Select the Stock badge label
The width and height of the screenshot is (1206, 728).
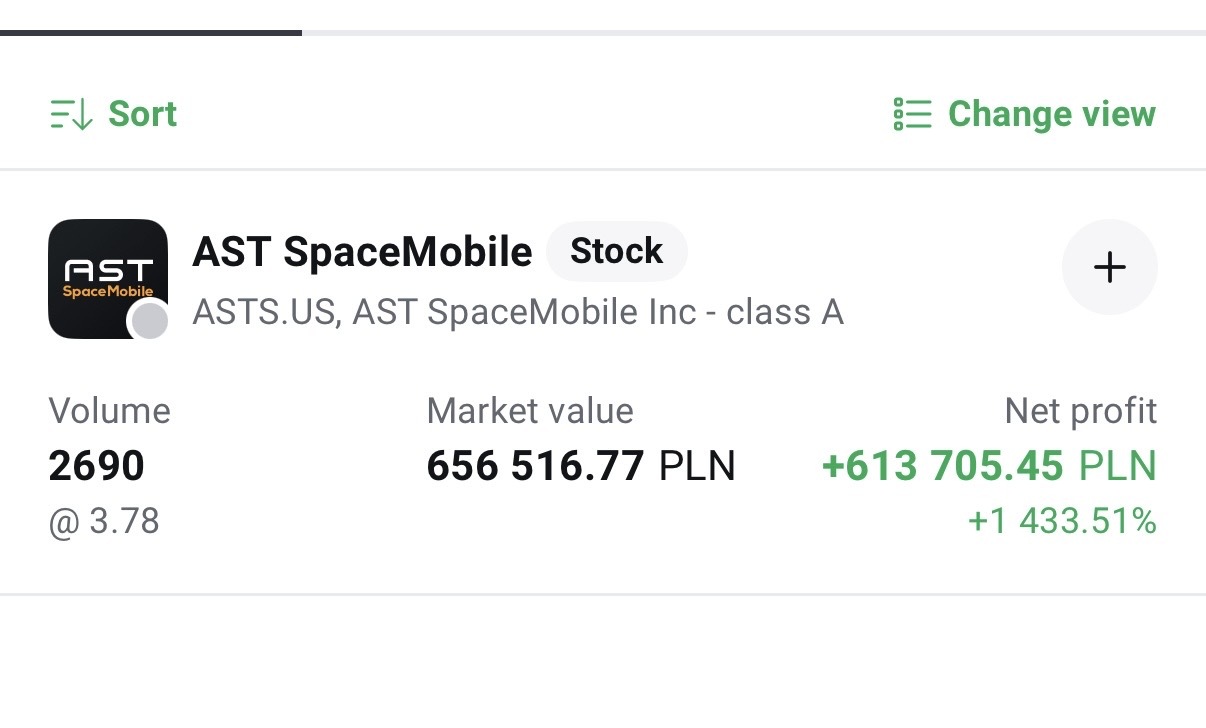(616, 251)
